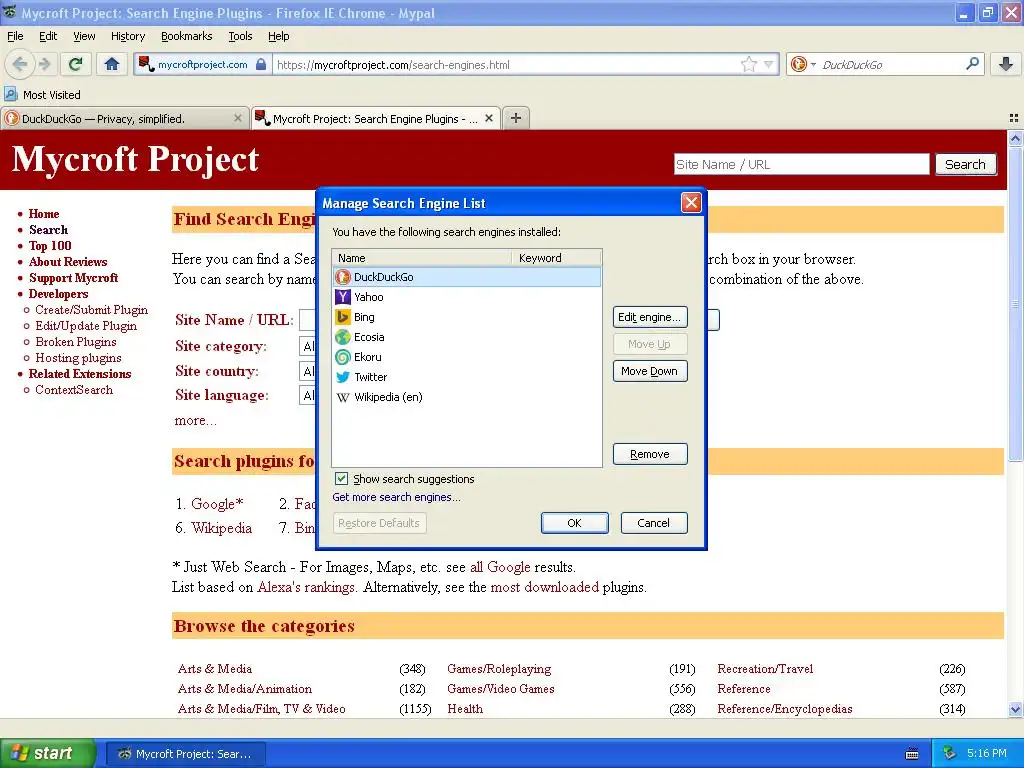Open the Site category dropdown
The height and width of the screenshot is (768, 1024).
pyautogui.click(x=308, y=346)
